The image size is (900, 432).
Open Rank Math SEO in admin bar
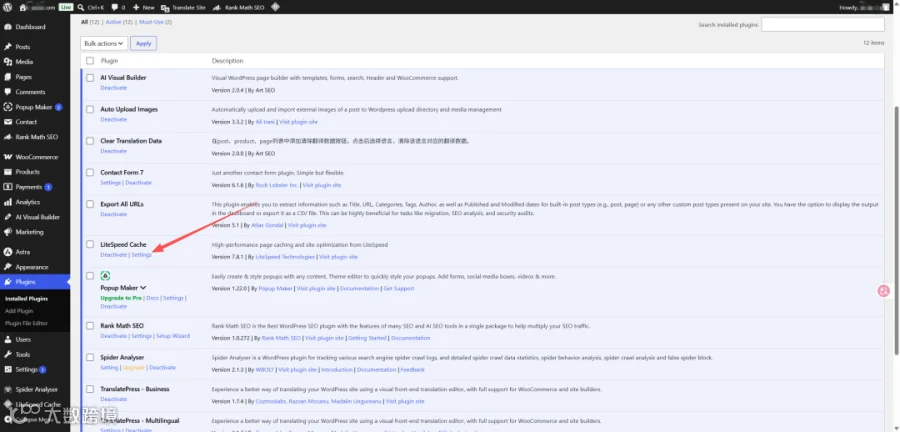[238, 7]
